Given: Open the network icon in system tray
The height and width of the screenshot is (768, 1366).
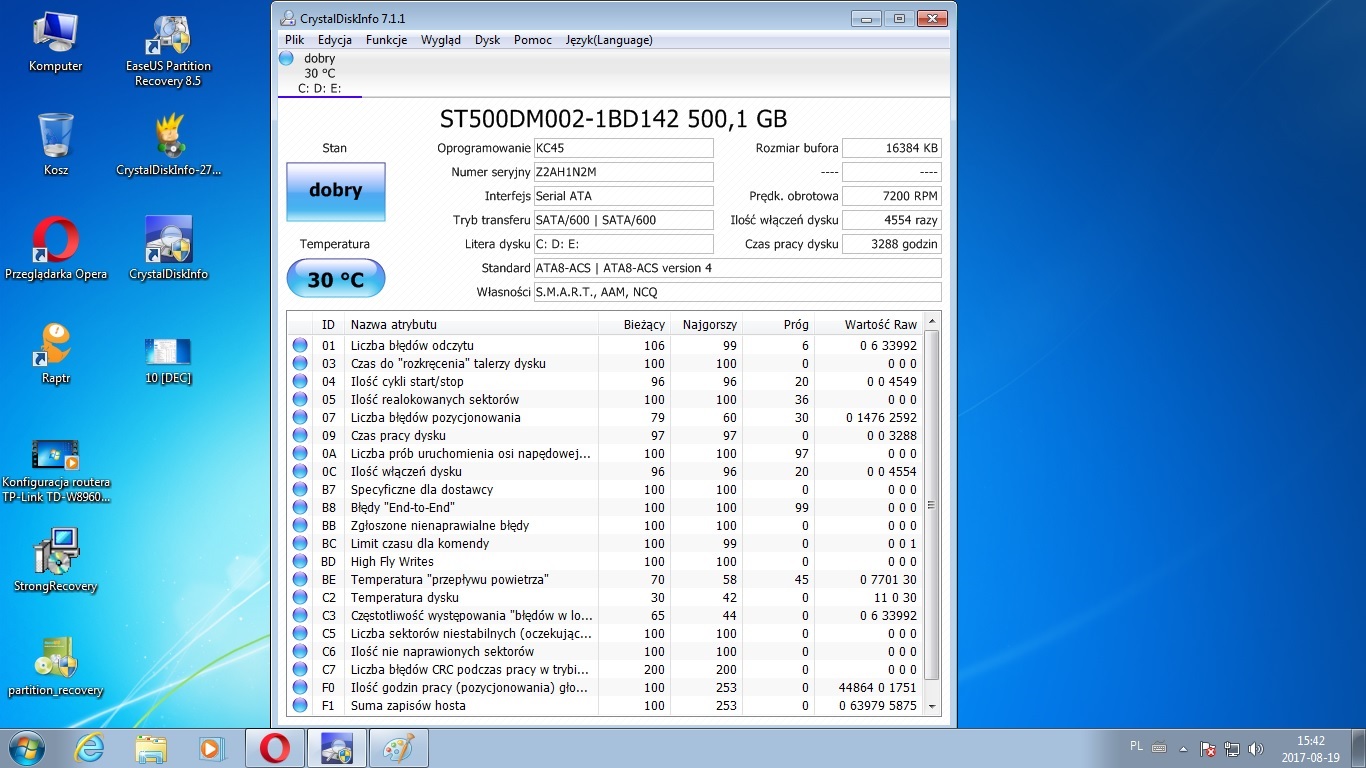Looking at the screenshot, I should pyautogui.click(x=1232, y=748).
